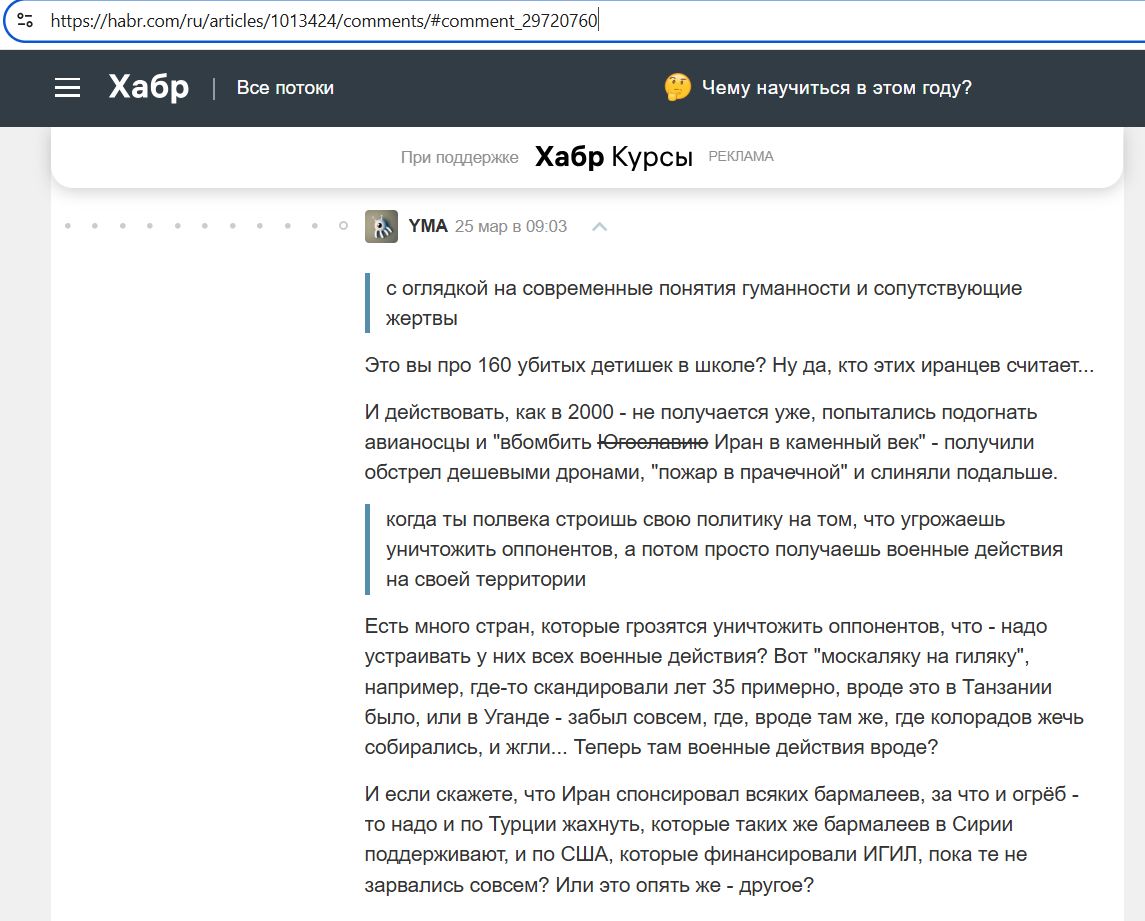Click YMA's profile avatar

click(x=381, y=226)
